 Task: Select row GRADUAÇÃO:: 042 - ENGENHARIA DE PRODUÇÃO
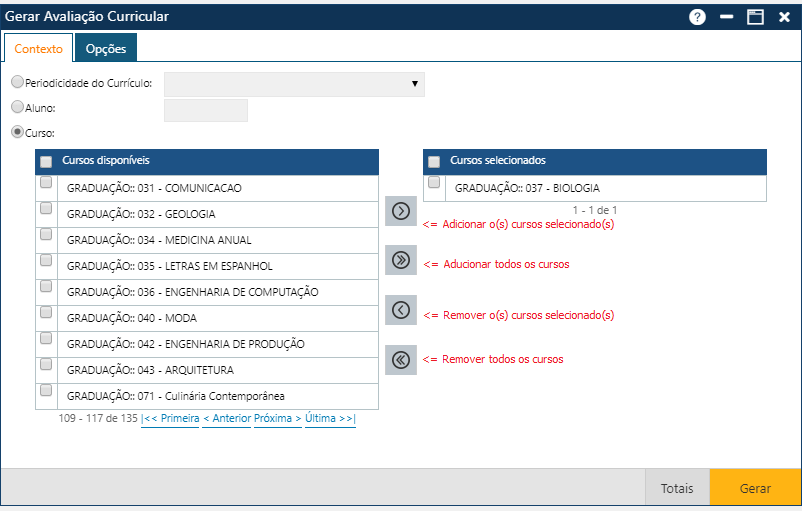186,344
